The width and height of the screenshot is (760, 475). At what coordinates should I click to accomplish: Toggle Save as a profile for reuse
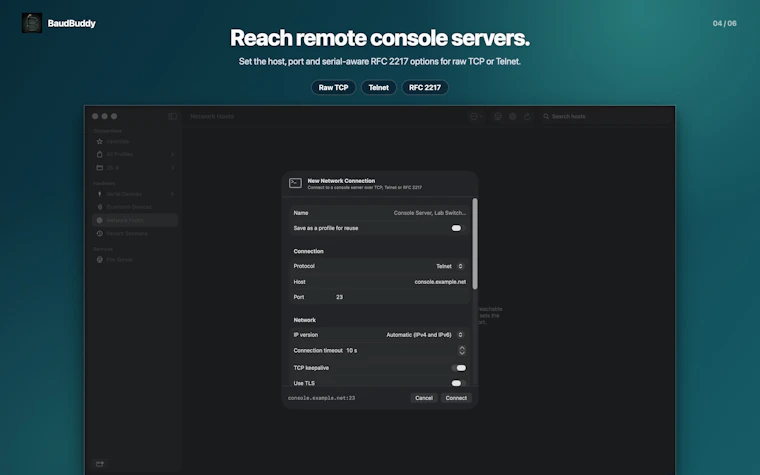(x=457, y=228)
